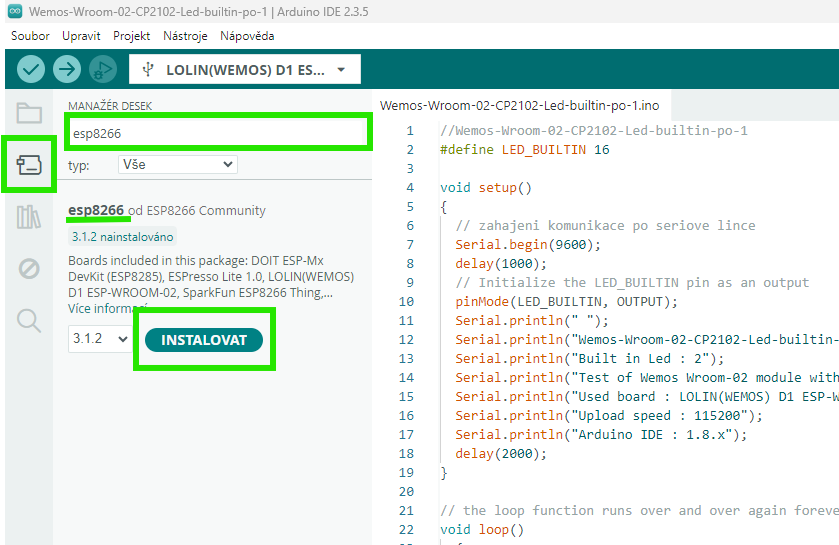Open the Boards Manager sidebar icon

29,164
